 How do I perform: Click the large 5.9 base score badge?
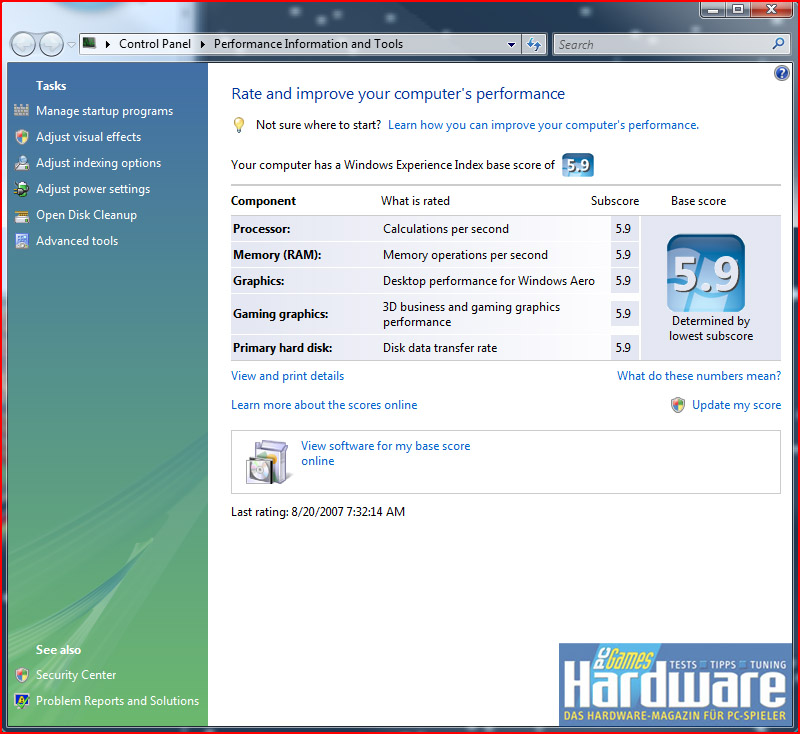[x=706, y=273]
